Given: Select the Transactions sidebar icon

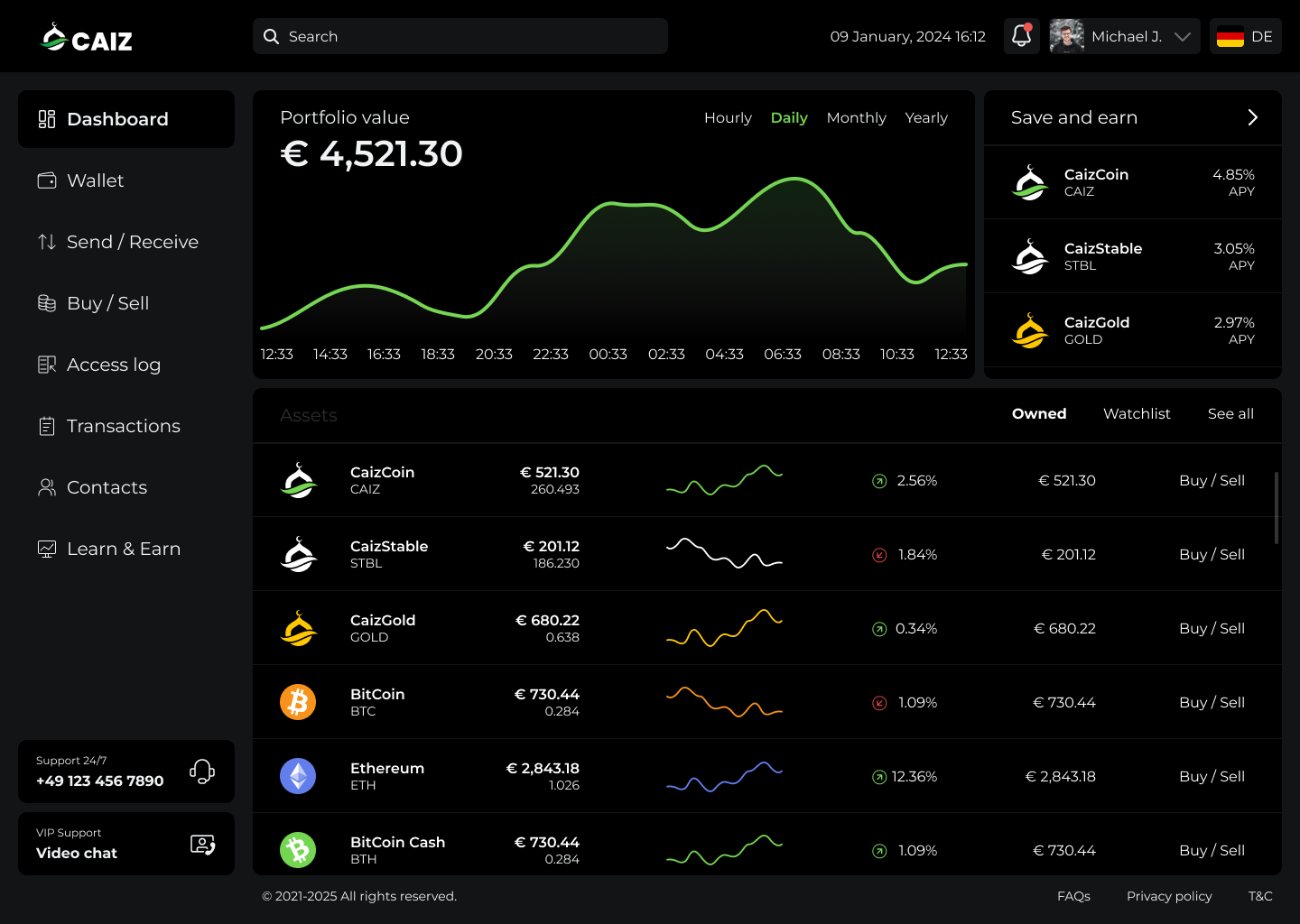Looking at the screenshot, I should [x=46, y=425].
